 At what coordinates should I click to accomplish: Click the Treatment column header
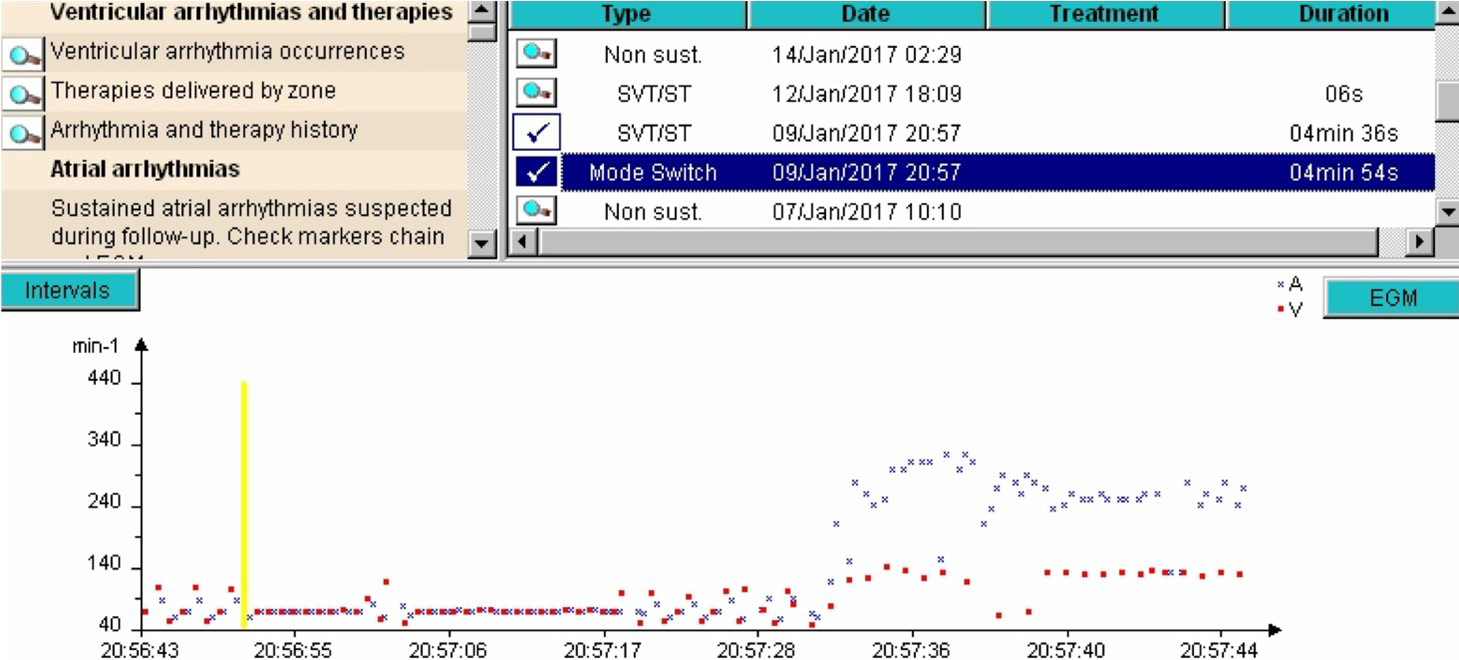(1104, 14)
